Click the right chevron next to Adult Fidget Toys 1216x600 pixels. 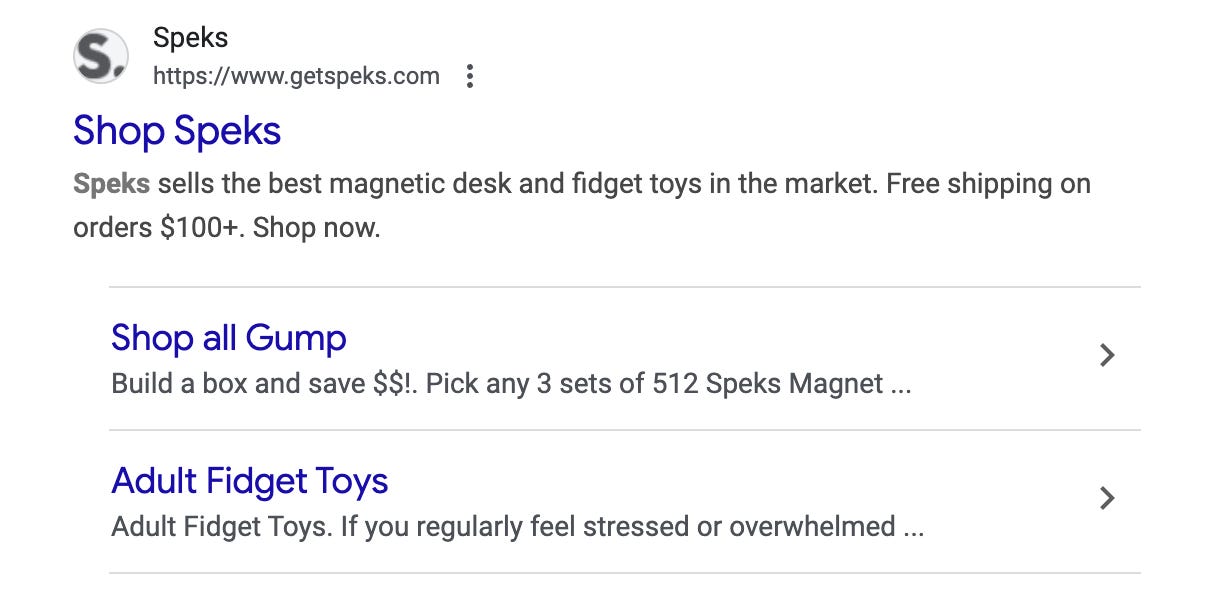click(1106, 497)
